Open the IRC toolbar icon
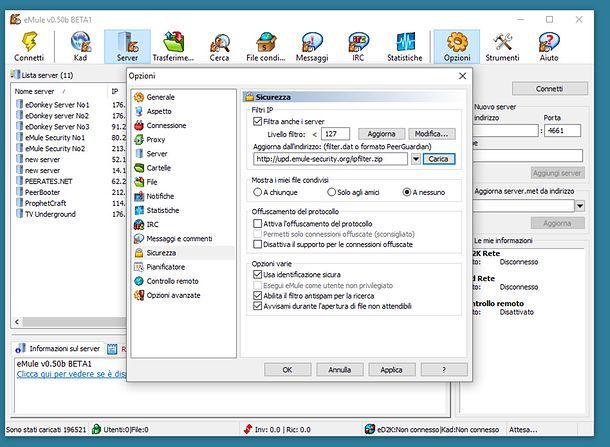This screenshot has width=610, height=447. (x=358, y=47)
